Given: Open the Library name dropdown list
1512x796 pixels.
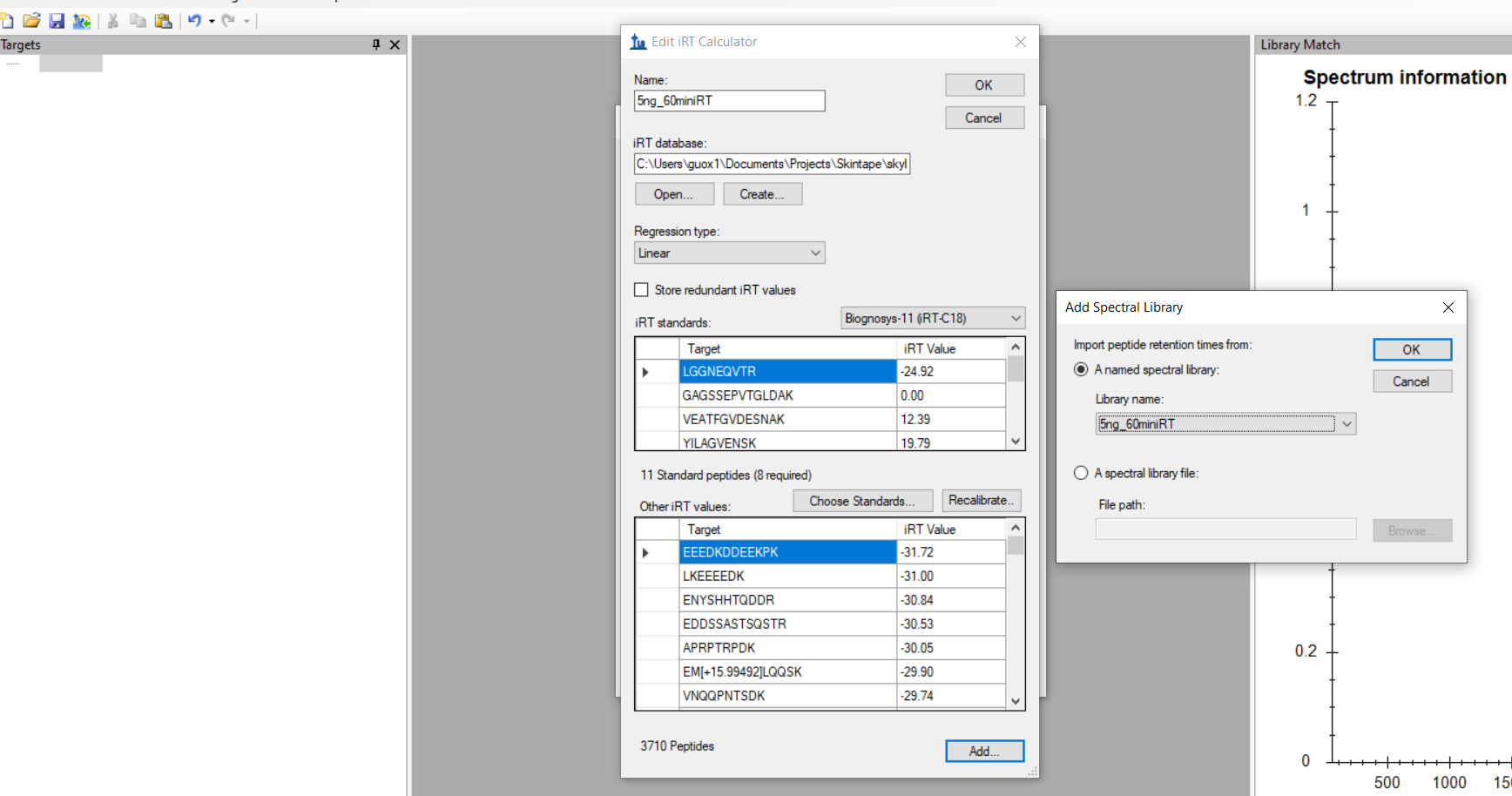Looking at the screenshot, I should click(x=1347, y=424).
